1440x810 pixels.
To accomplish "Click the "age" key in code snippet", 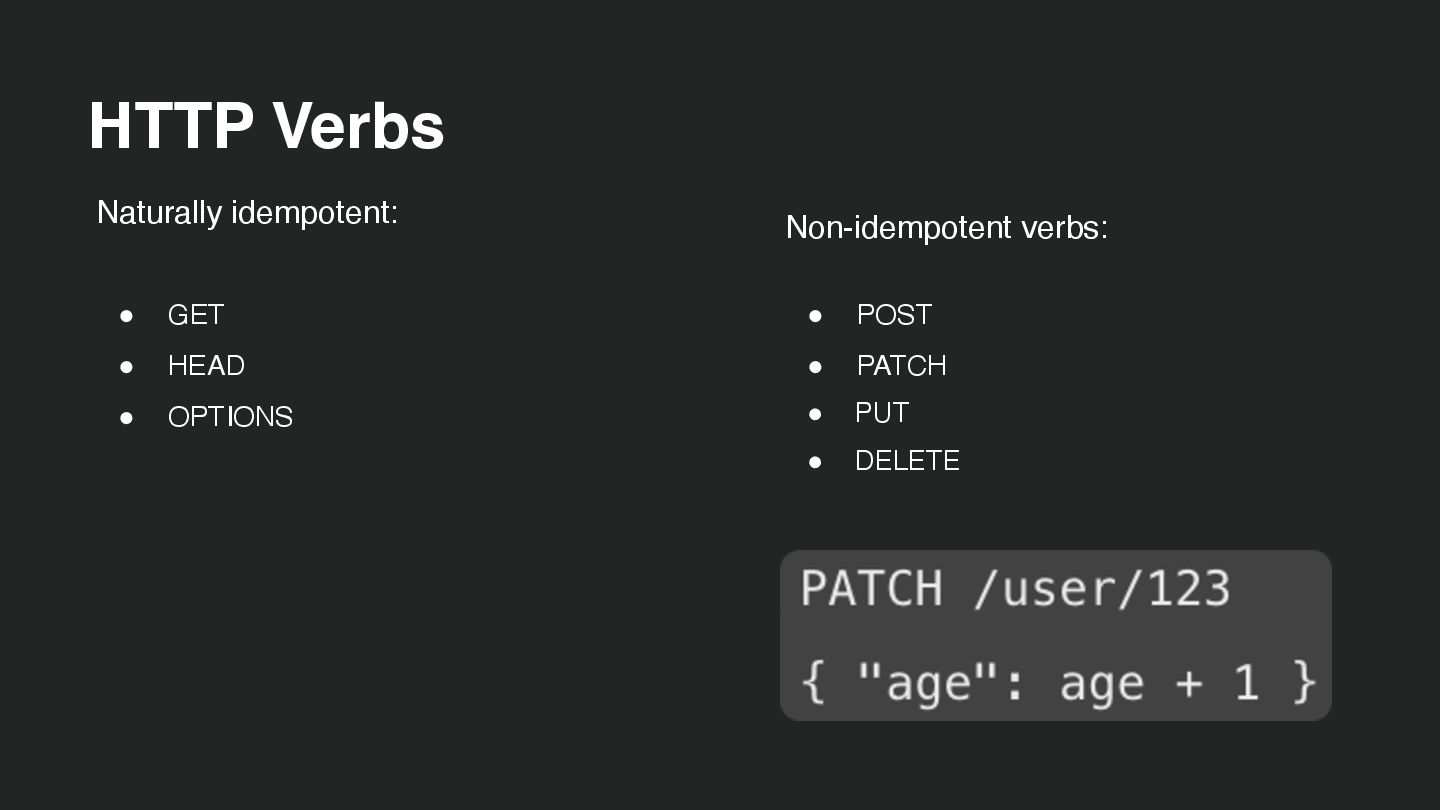I will 914,684.
